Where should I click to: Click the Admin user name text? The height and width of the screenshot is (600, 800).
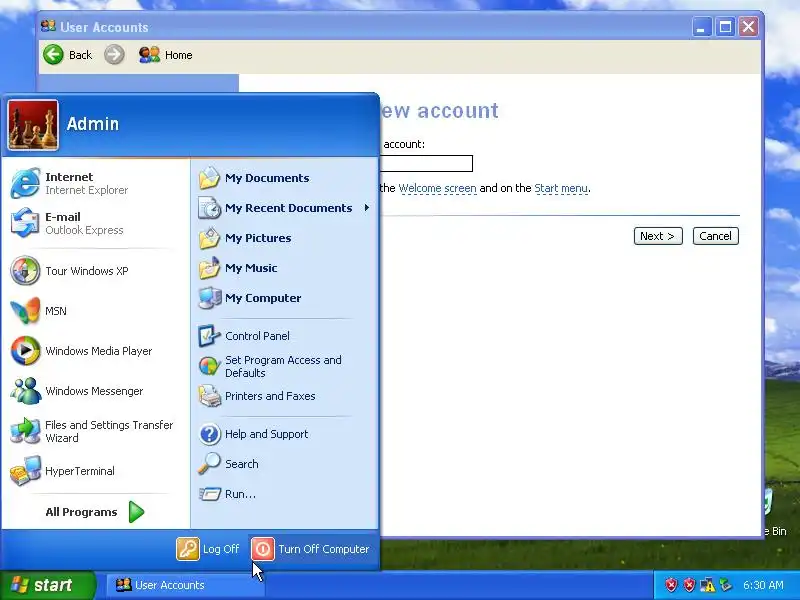(93, 124)
